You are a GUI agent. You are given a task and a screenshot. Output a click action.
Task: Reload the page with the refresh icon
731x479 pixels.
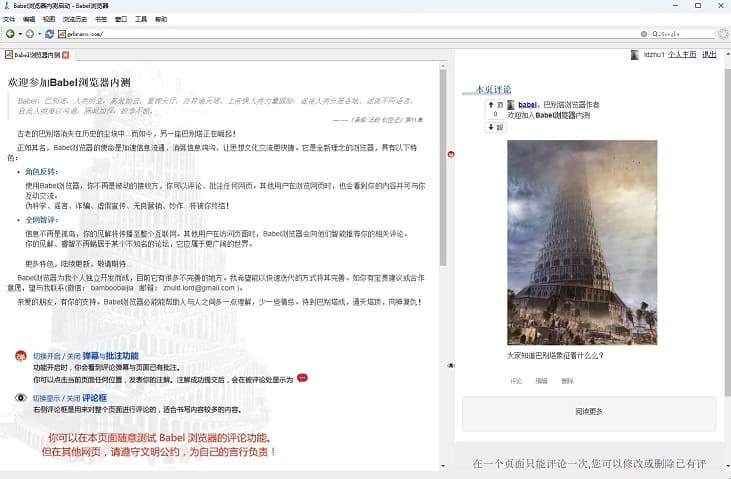coord(49,34)
